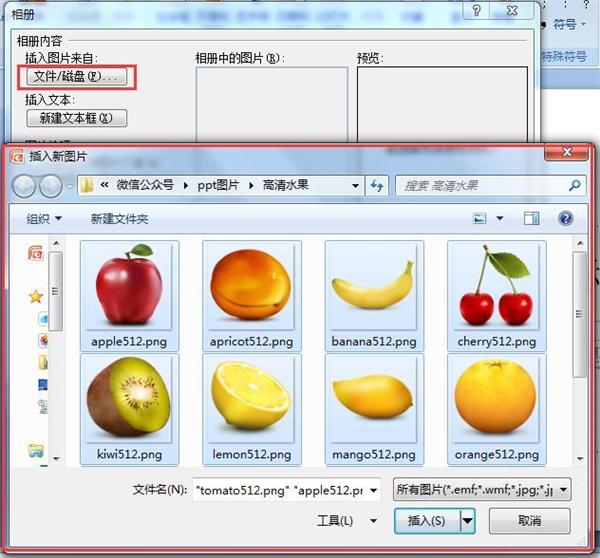
Task: Click the sidebar navigation scrollbar
Action: point(56,291)
